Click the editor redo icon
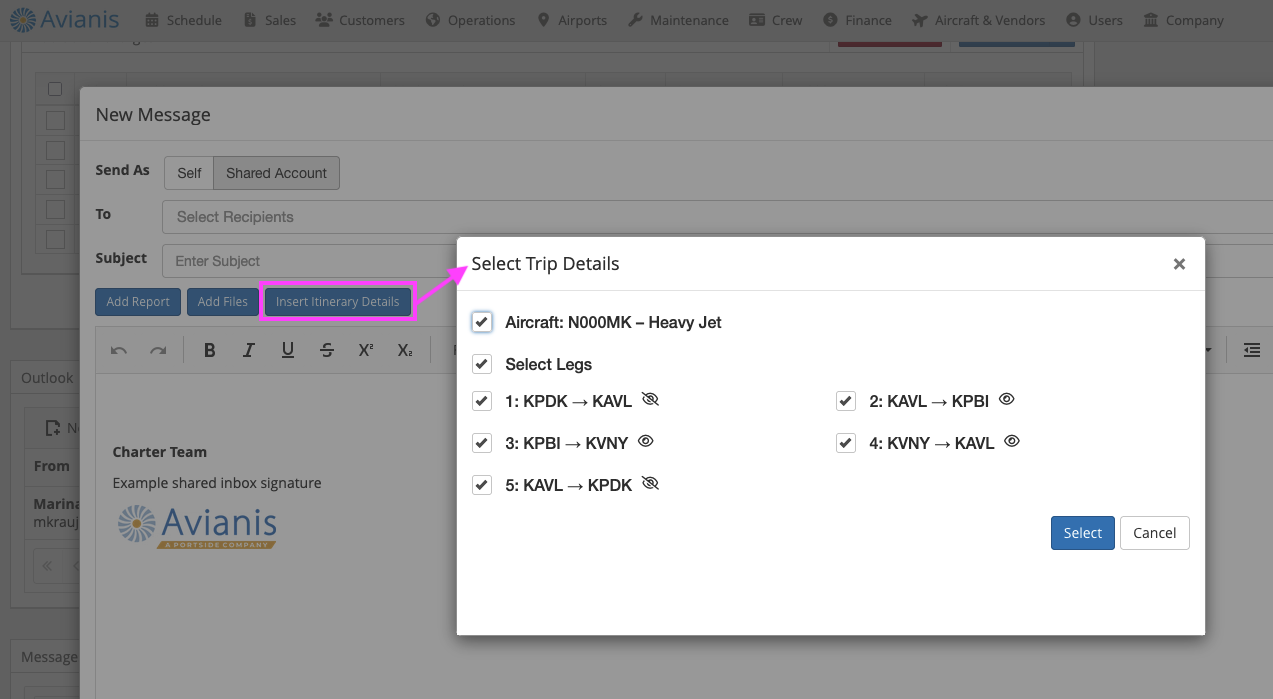 click(157, 350)
